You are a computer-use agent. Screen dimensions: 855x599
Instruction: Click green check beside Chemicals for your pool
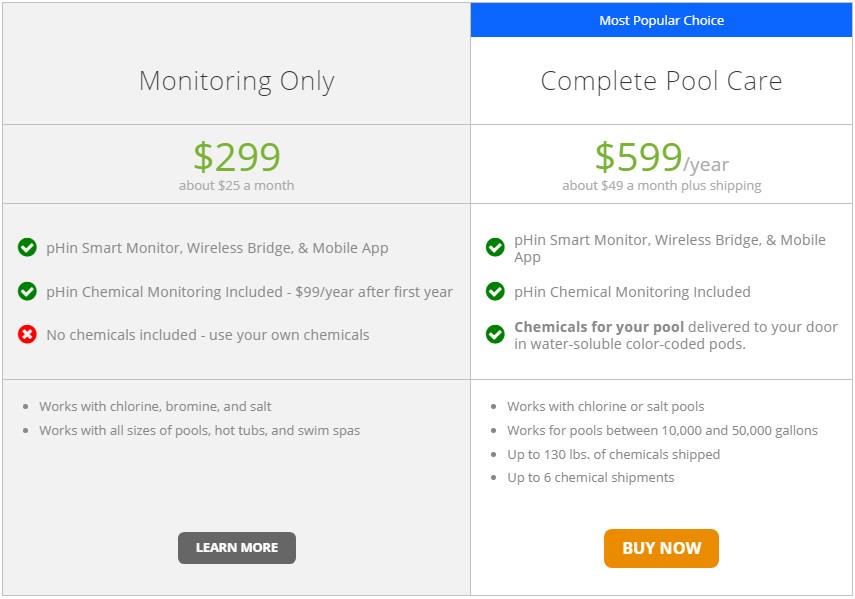(x=495, y=334)
